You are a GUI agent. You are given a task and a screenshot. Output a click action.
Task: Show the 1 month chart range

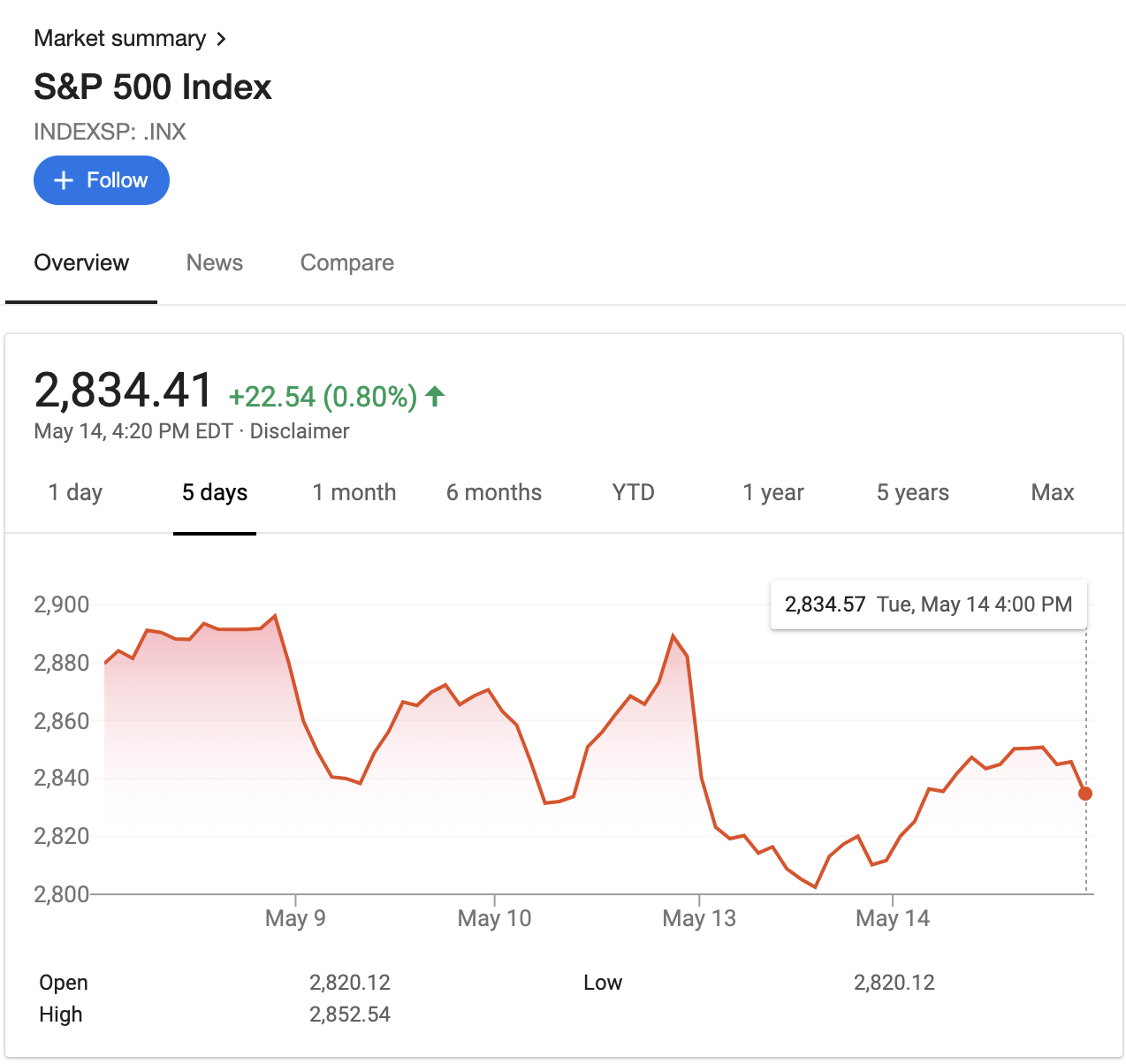(x=354, y=493)
